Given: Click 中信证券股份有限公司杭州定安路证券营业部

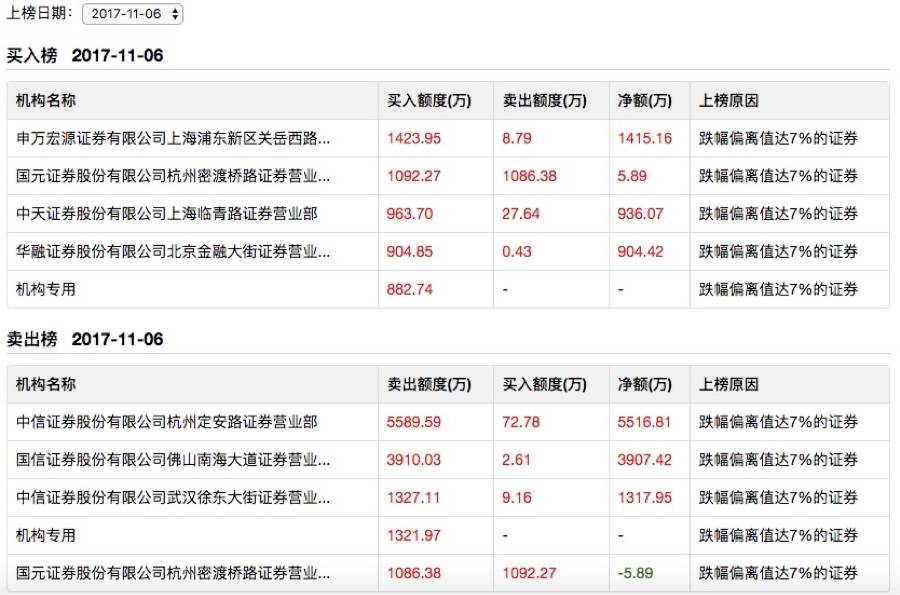Looking at the screenshot, I should click(x=166, y=422).
